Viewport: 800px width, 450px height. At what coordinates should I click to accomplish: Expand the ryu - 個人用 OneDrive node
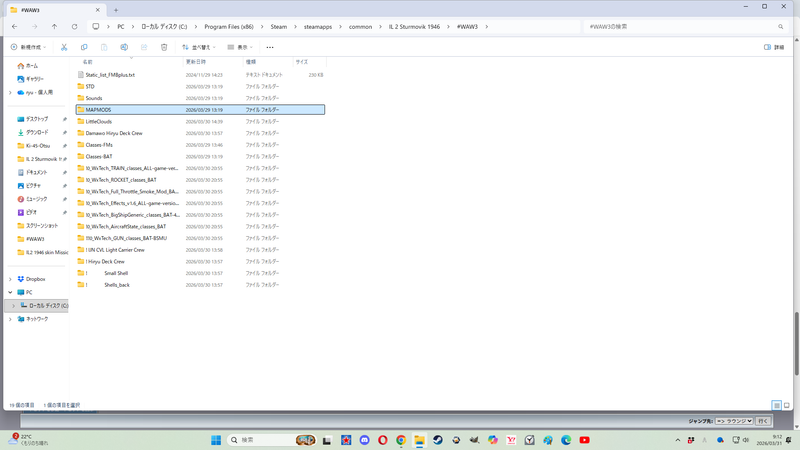click(x=10, y=92)
